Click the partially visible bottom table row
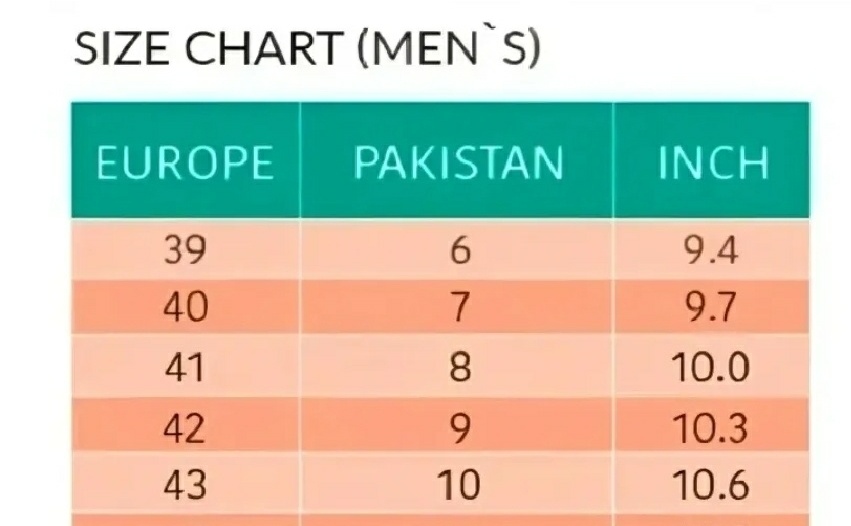The height and width of the screenshot is (526, 851). [x=441, y=521]
